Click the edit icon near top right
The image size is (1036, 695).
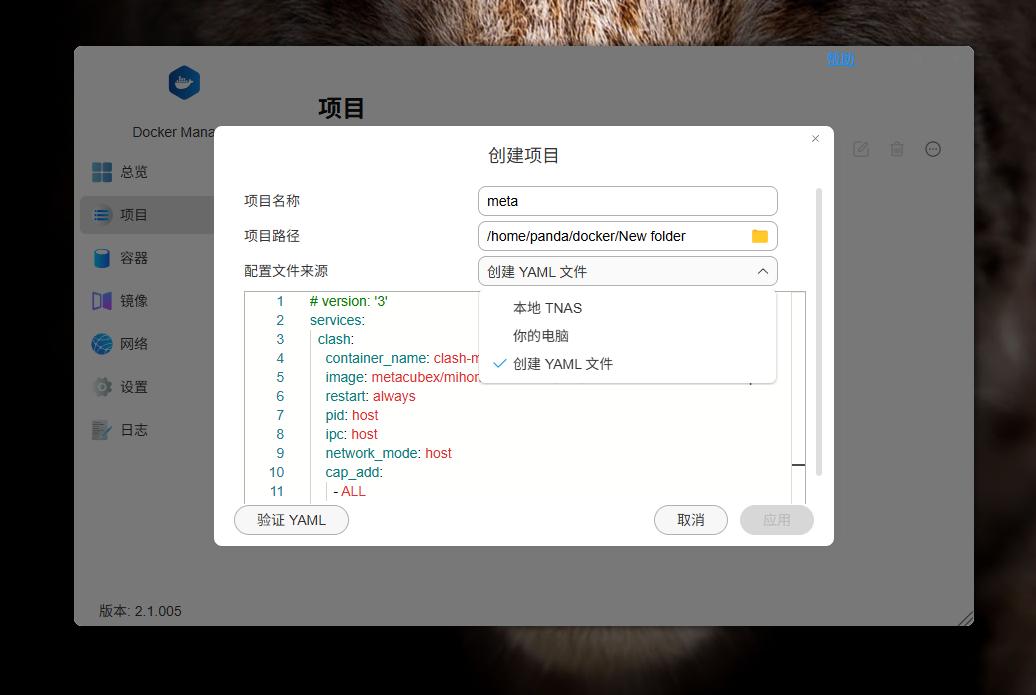click(860, 148)
